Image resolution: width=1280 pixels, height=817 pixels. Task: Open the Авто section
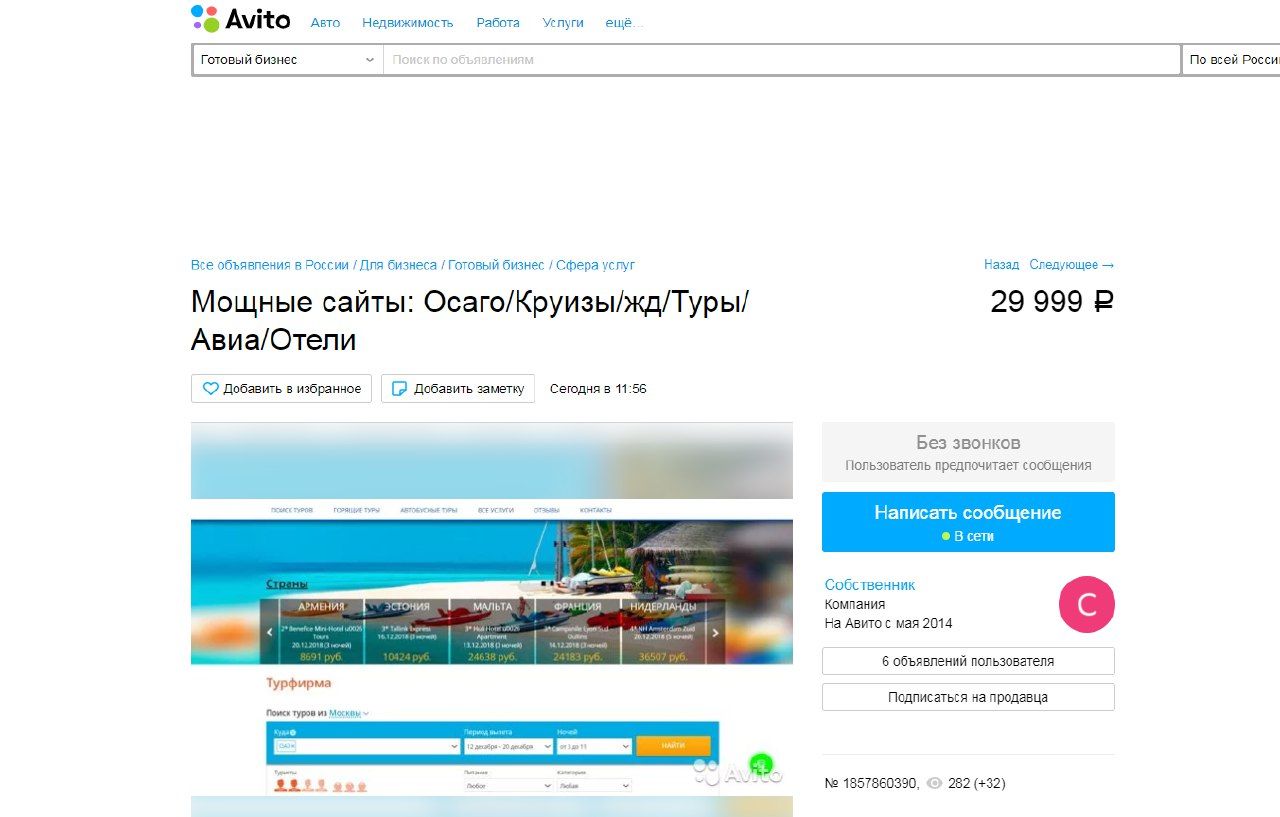pyautogui.click(x=325, y=23)
